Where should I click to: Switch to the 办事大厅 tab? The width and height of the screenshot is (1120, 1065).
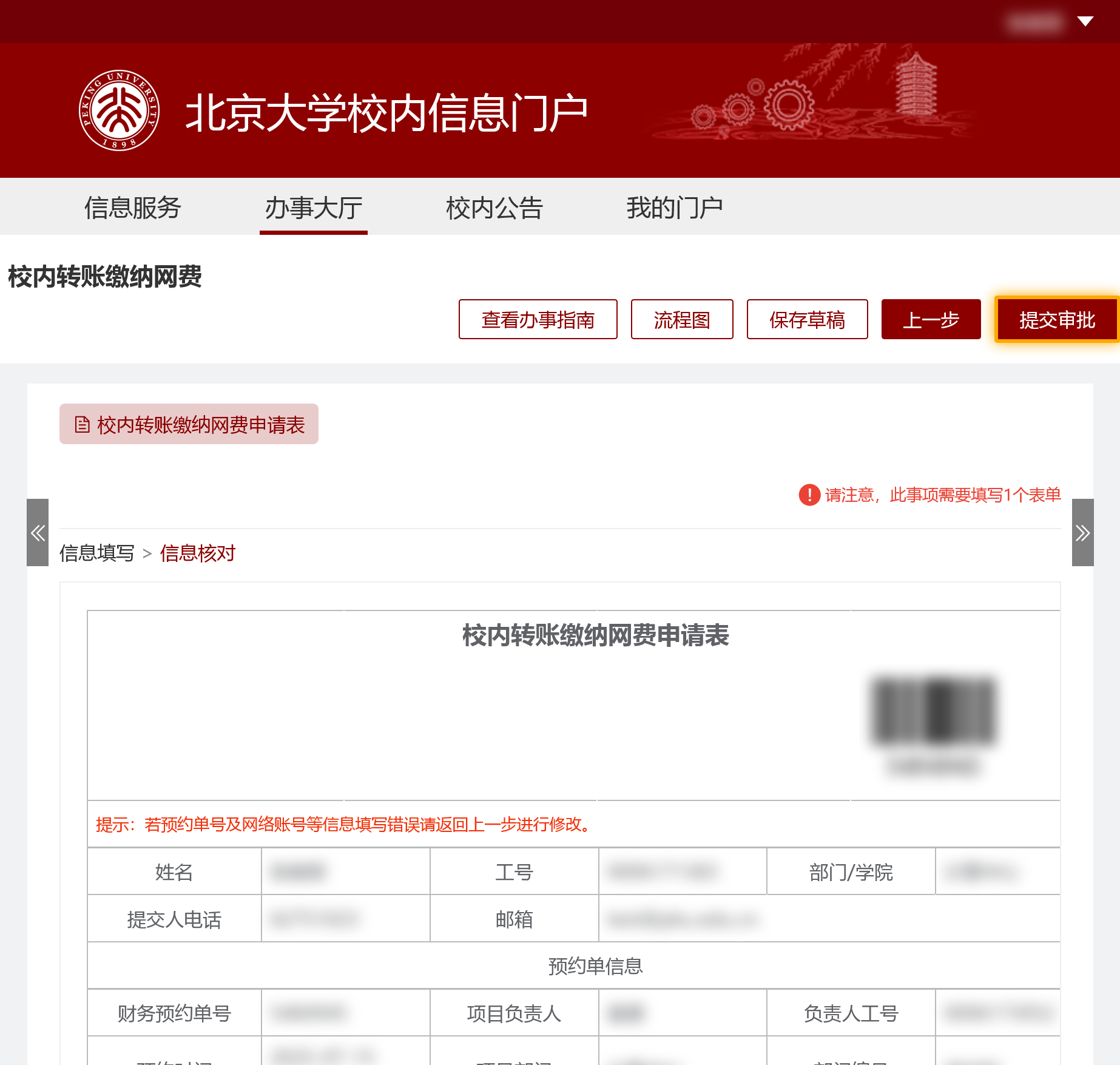[x=313, y=208]
